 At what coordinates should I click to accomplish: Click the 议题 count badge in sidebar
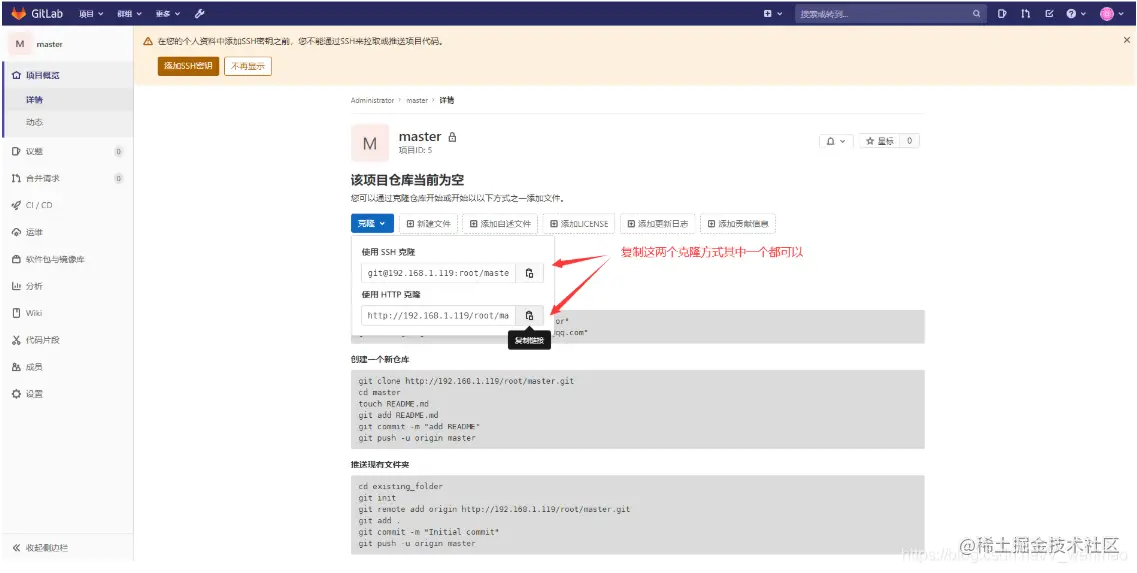click(x=118, y=152)
